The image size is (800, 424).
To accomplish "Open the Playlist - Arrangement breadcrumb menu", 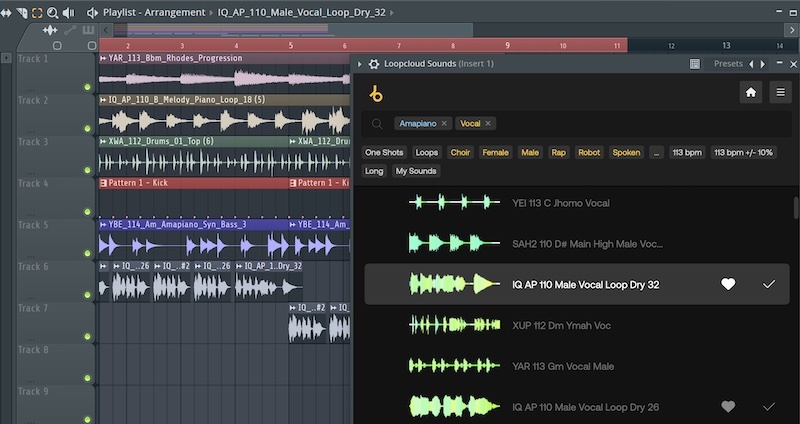I will [154, 13].
